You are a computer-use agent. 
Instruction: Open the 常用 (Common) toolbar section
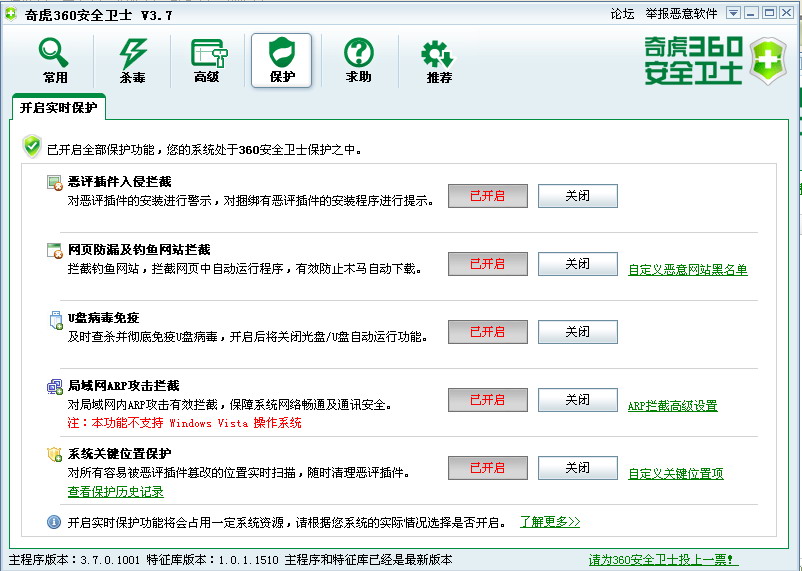tap(55, 60)
